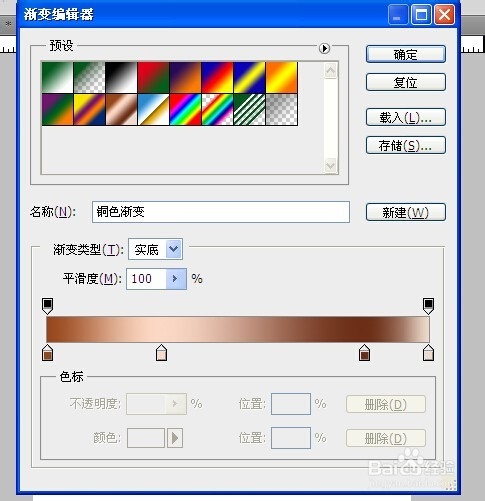485x501 pixels.
Task: Choose blue-yellow-blue gradient preset
Action: (x=249, y=77)
